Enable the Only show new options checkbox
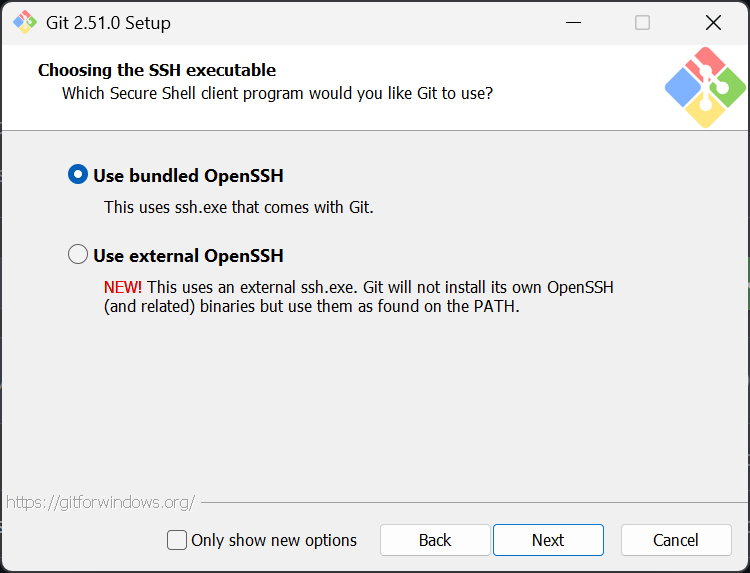The height and width of the screenshot is (573, 750). 177,540
